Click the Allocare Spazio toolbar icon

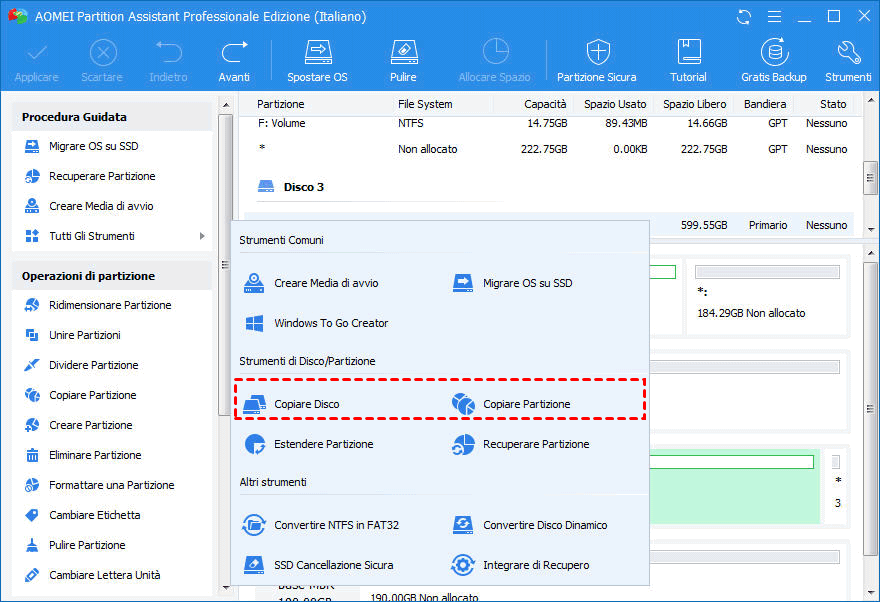[x=494, y=62]
